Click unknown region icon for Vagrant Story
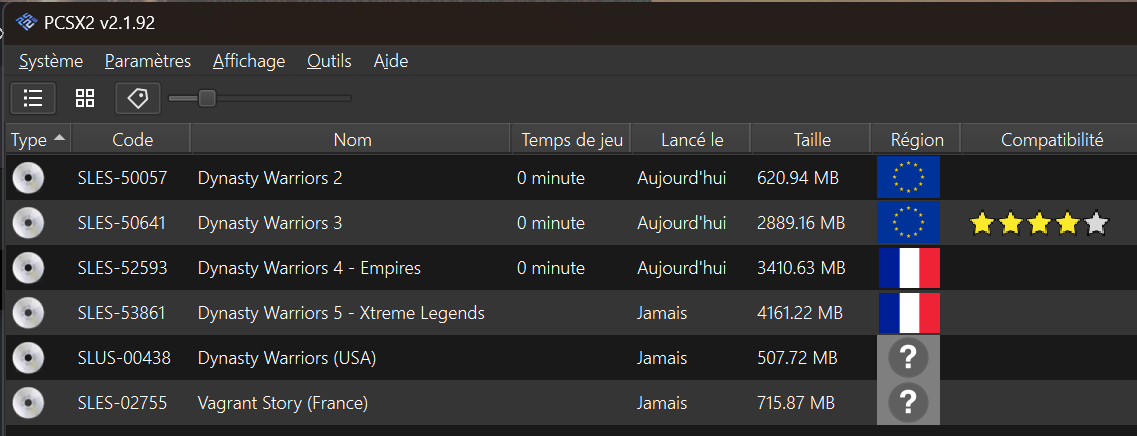 [908, 403]
